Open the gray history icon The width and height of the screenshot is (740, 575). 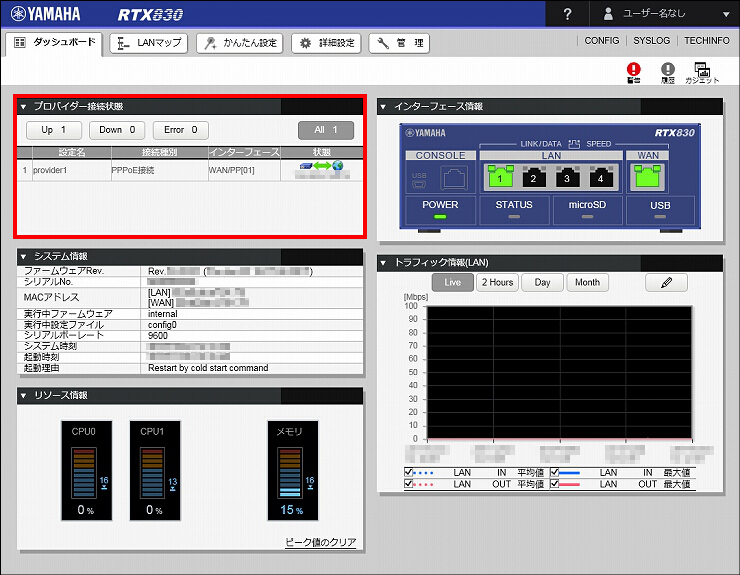[667, 73]
